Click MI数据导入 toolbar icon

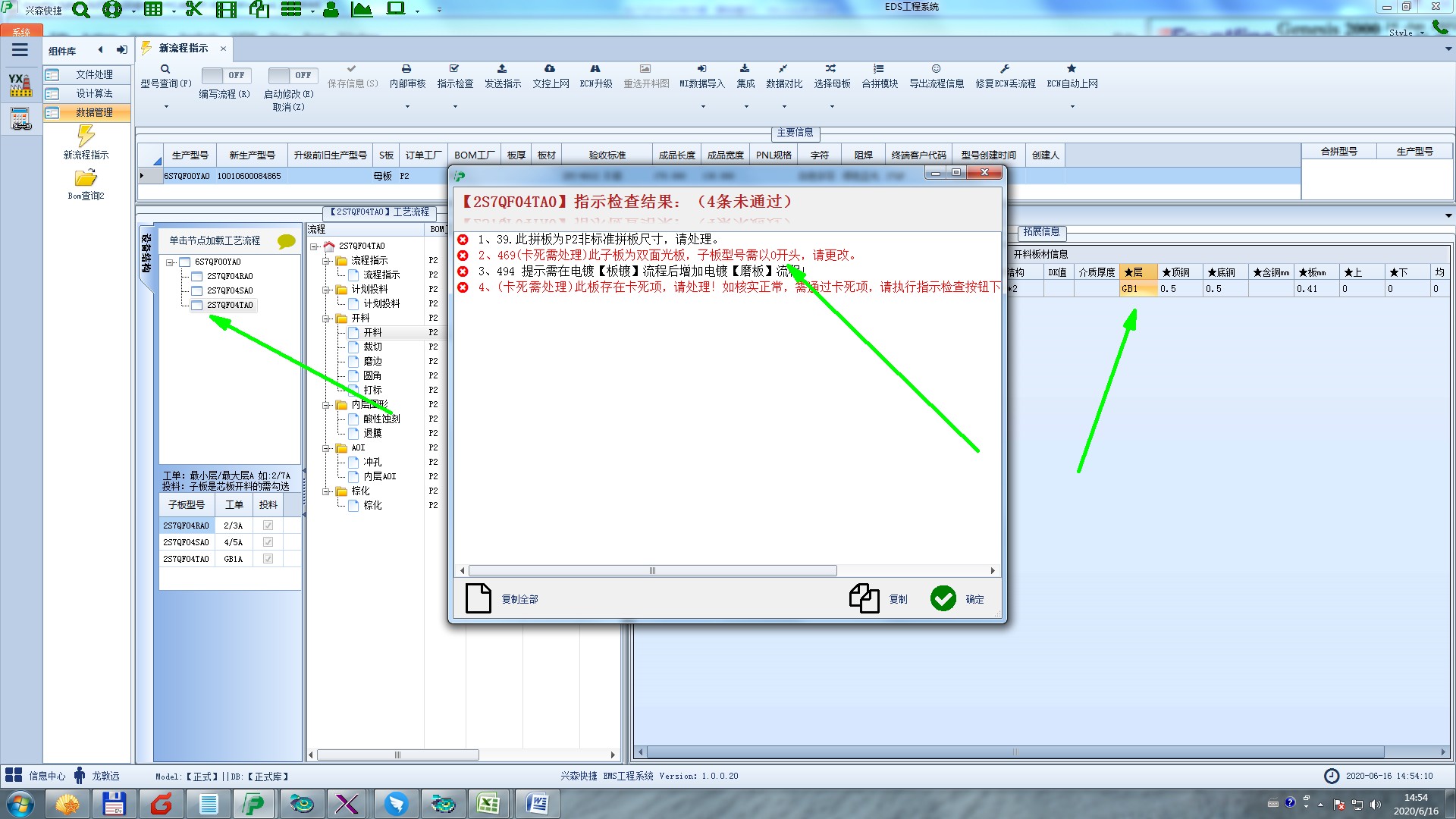click(701, 69)
